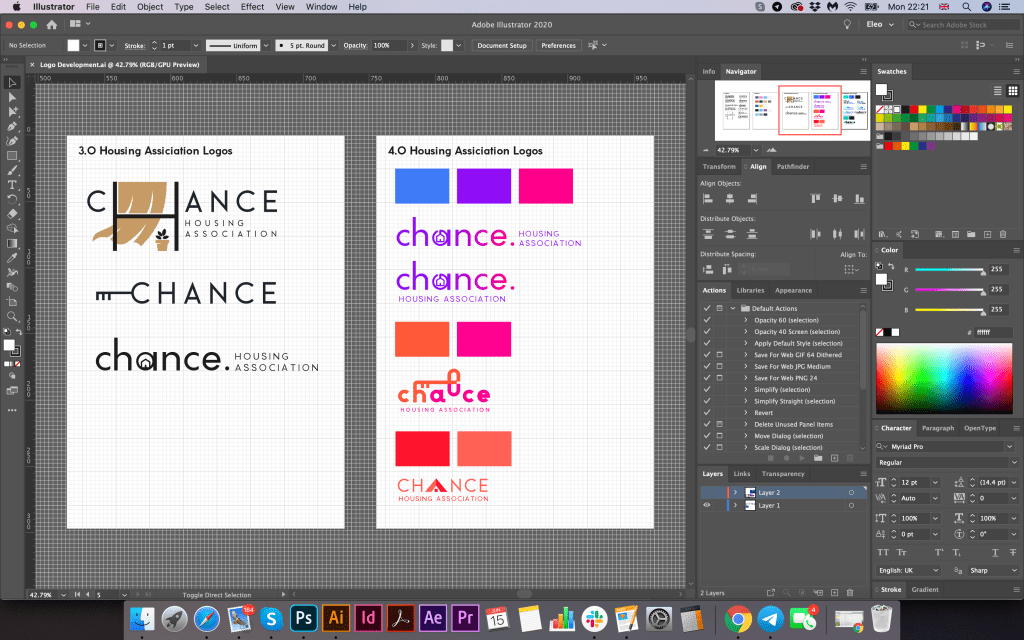Create a new layer in Layers panel
This screenshot has width=1024, height=640.
[x=832, y=593]
